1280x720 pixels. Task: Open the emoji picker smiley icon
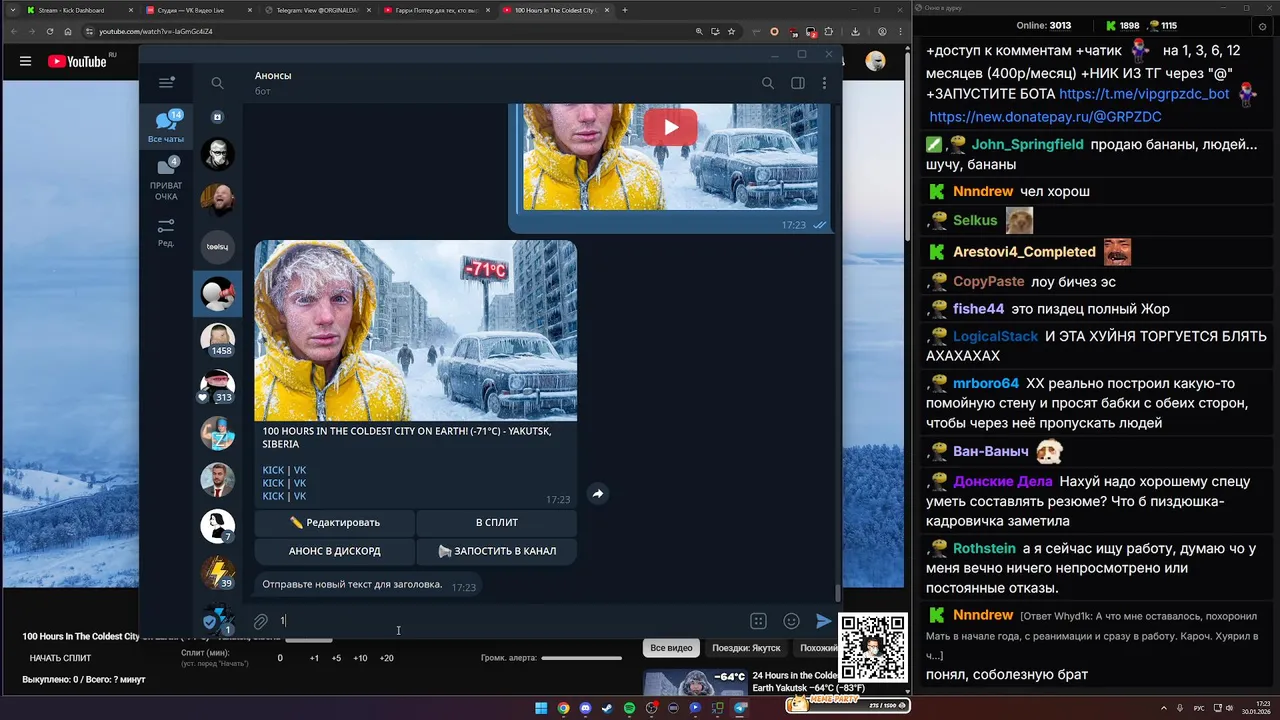click(791, 621)
